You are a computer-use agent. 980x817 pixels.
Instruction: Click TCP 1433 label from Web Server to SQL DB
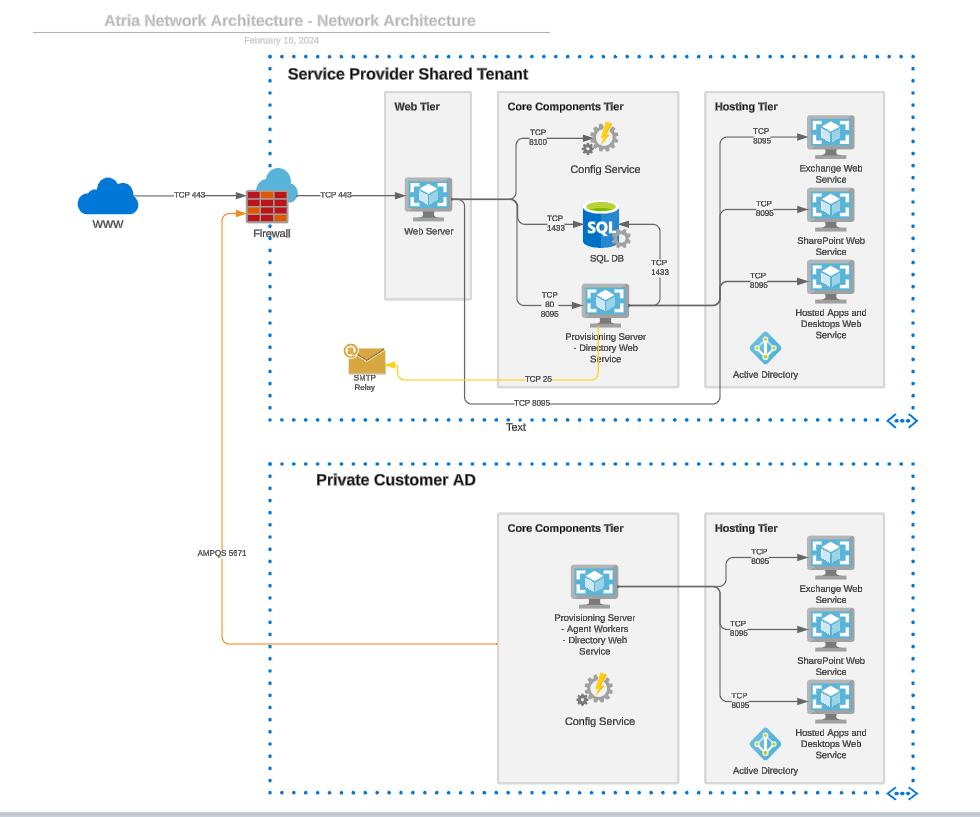click(555, 223)
